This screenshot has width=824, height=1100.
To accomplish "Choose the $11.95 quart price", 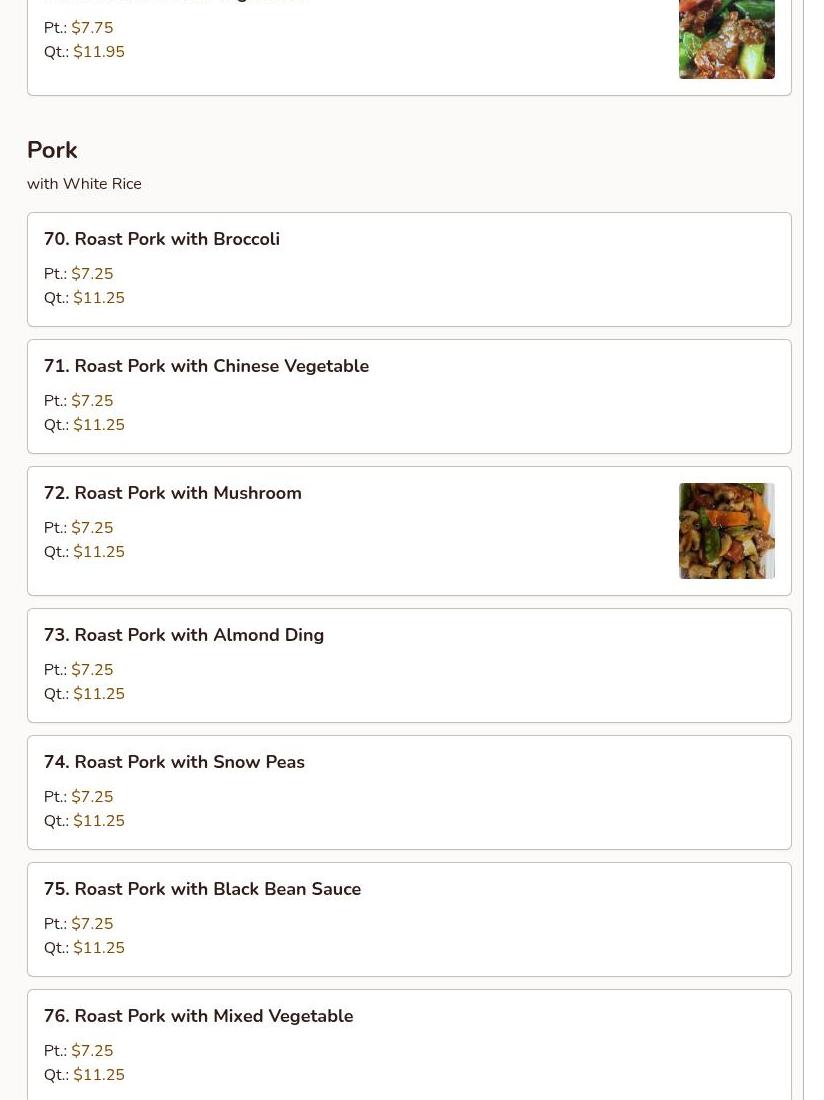I will (x=99, y=52).
